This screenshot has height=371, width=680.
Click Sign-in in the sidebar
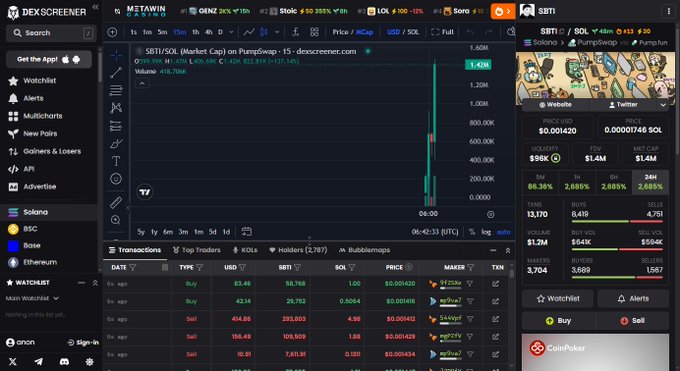pos(83,342)
